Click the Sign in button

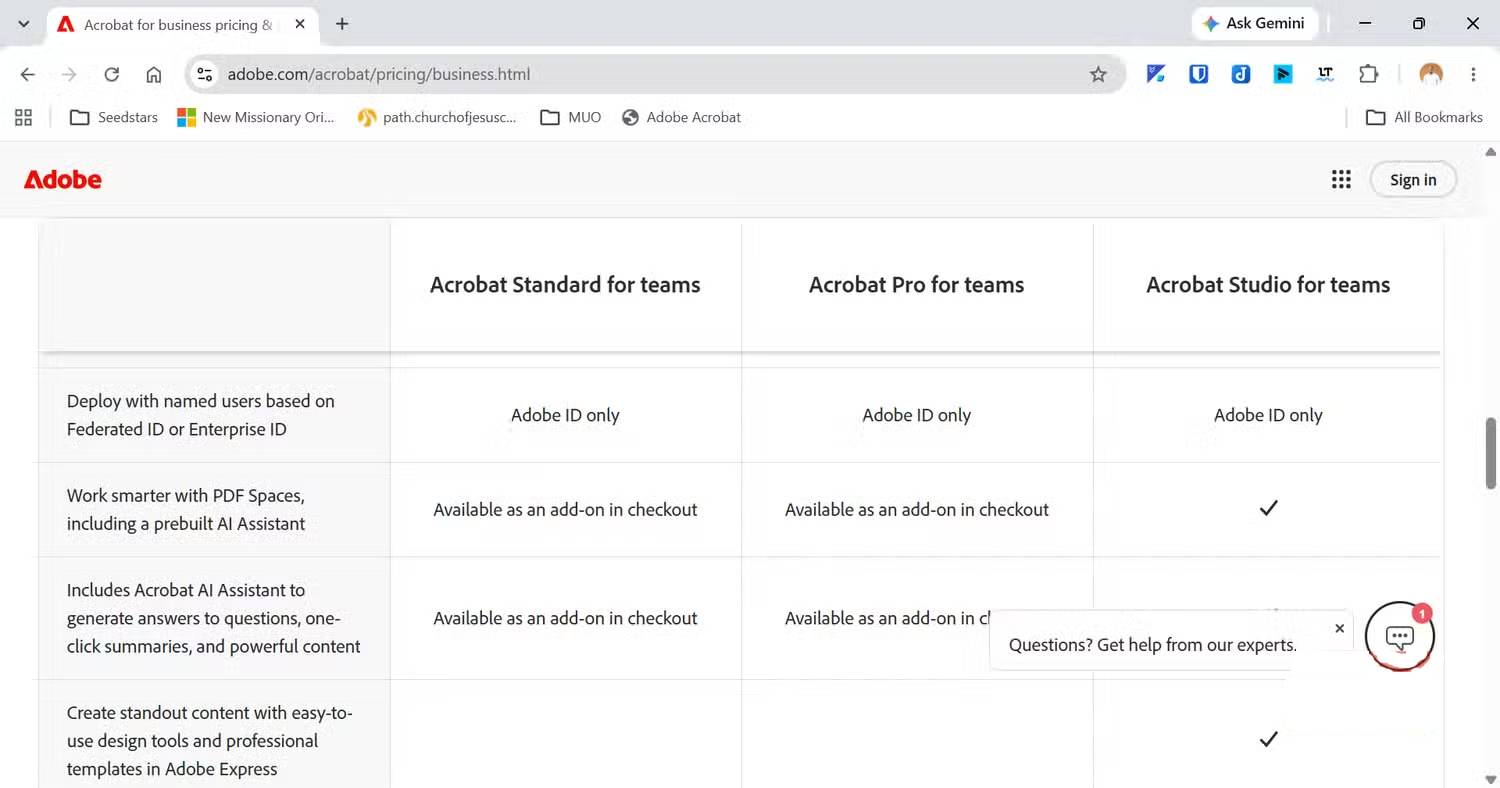click(x=1412, y=180)
